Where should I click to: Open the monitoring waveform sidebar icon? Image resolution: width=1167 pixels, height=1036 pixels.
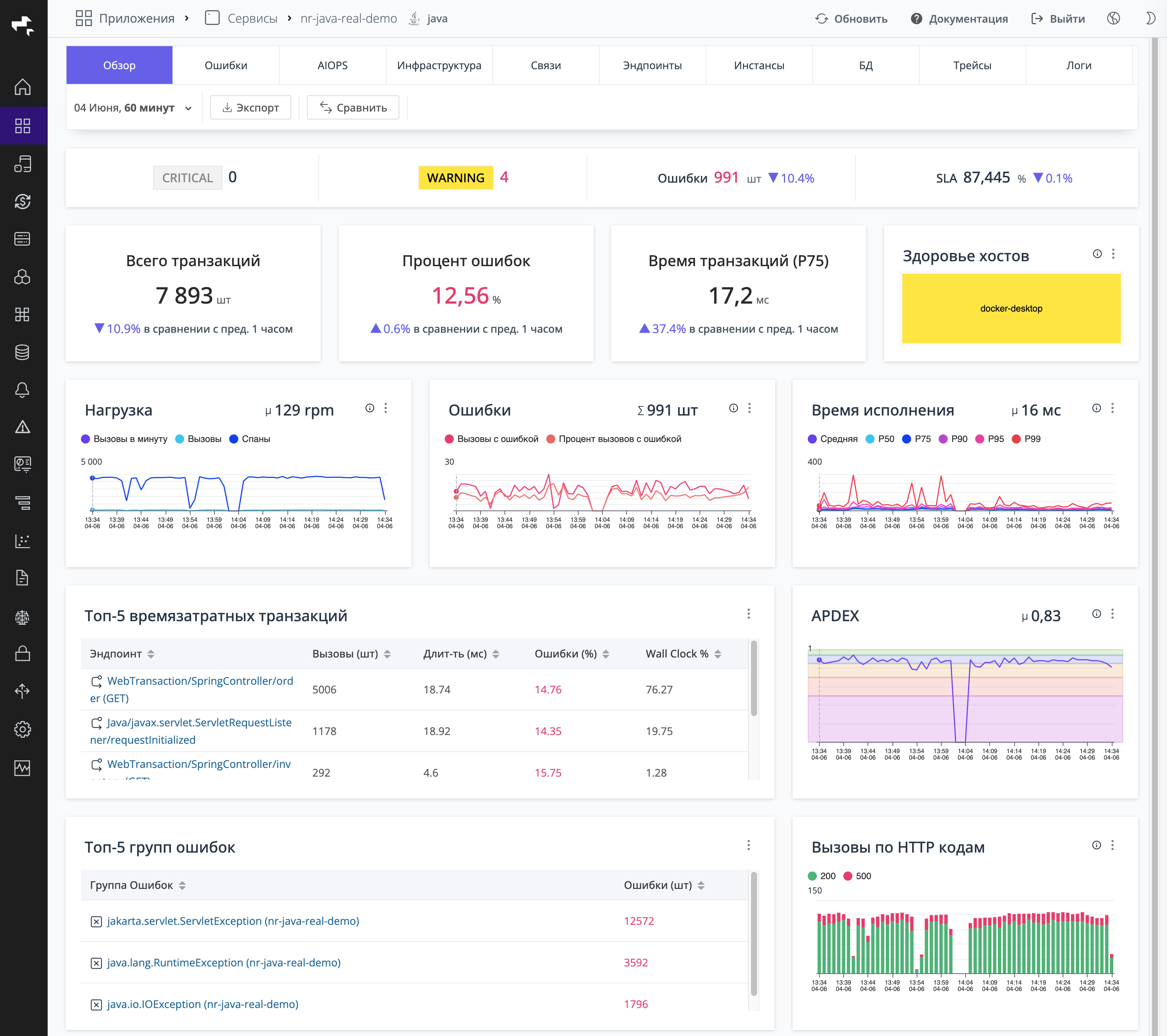pyautogui.click(x=22, y=768)
